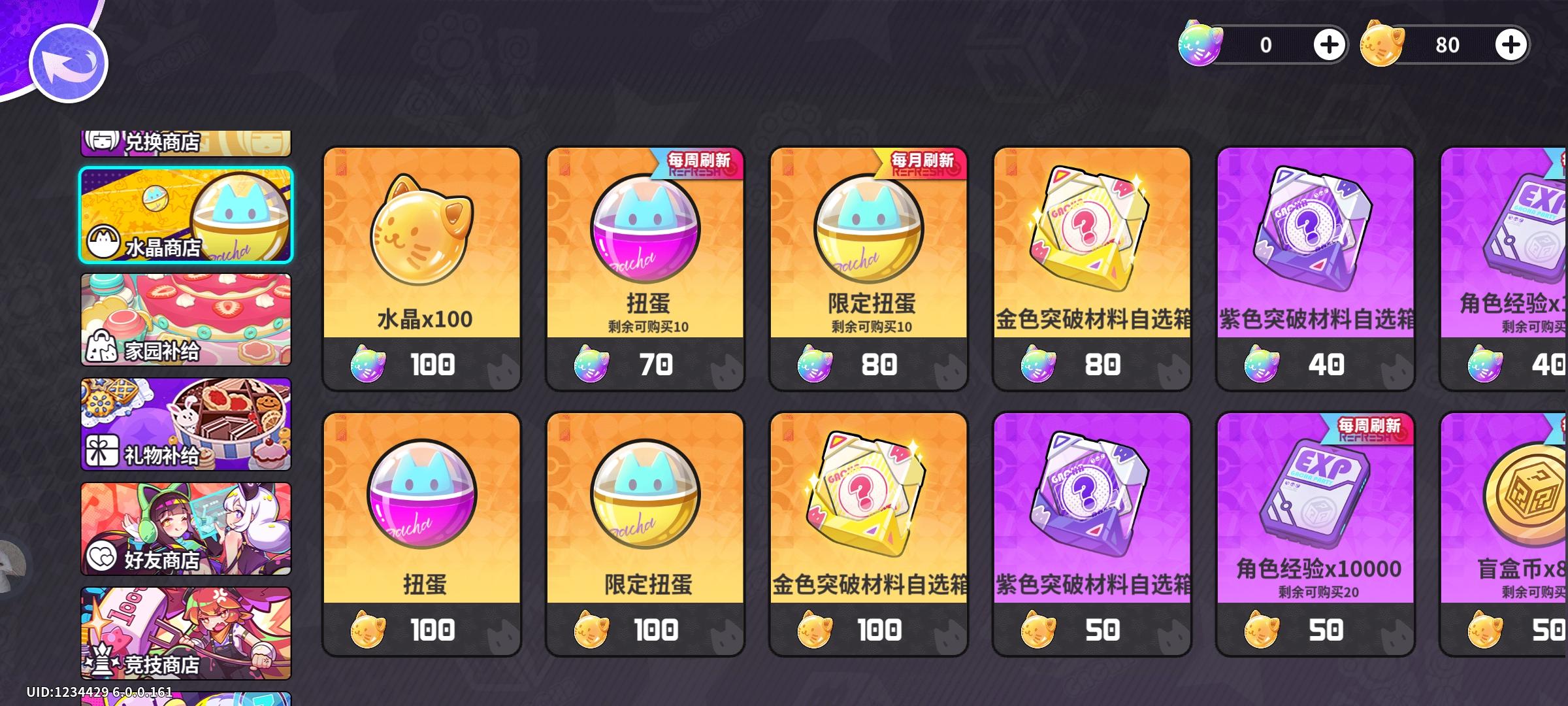Add more rainbow cat currency
Screen dimensions: 1568x706
click(1330, 44)
